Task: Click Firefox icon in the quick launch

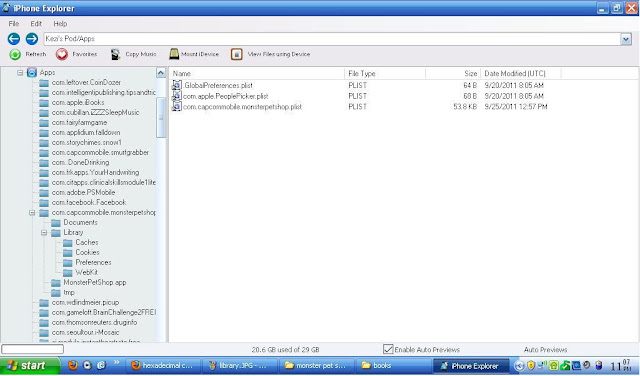Action: coord(73,365)
